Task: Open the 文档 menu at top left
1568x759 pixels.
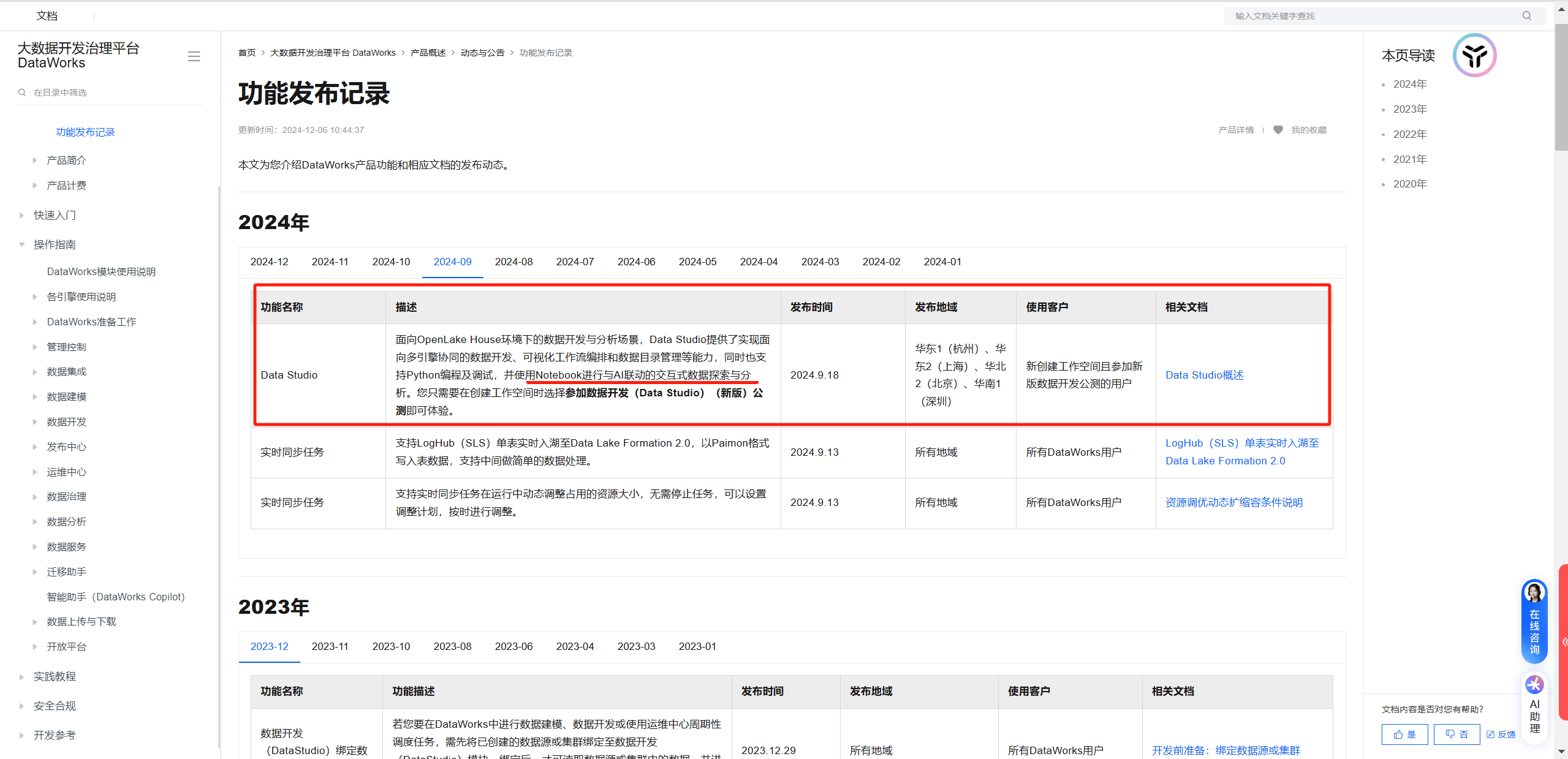Action: pyautogui.click(x=47, y=15)
